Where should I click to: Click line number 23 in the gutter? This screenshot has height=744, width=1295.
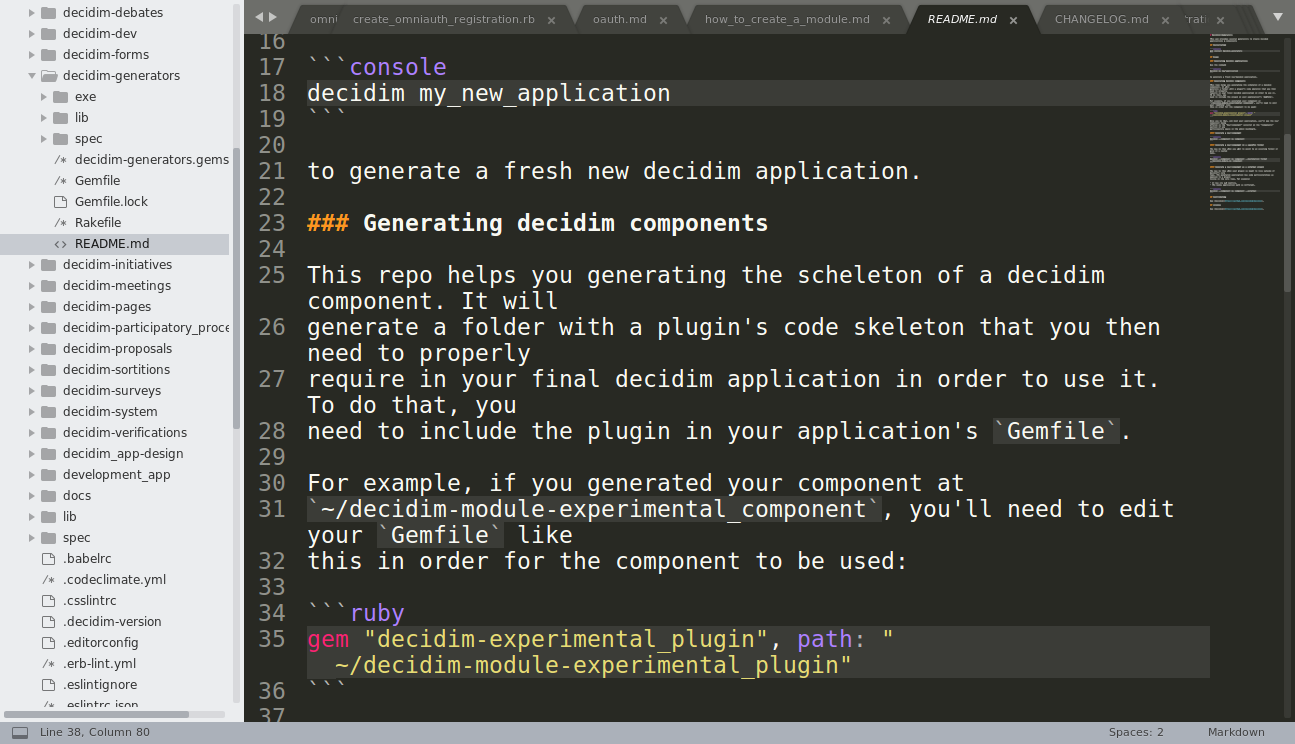[272, 223]
